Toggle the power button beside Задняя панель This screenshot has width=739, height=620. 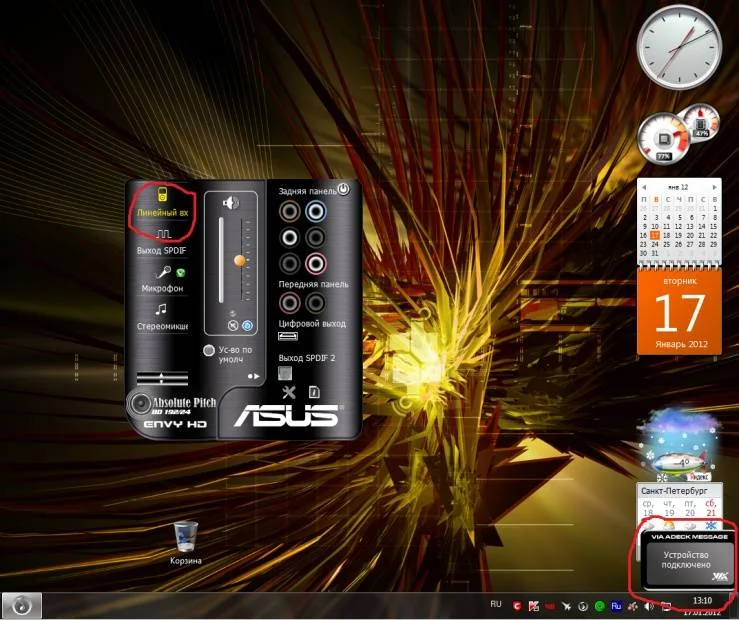(344, 189)
